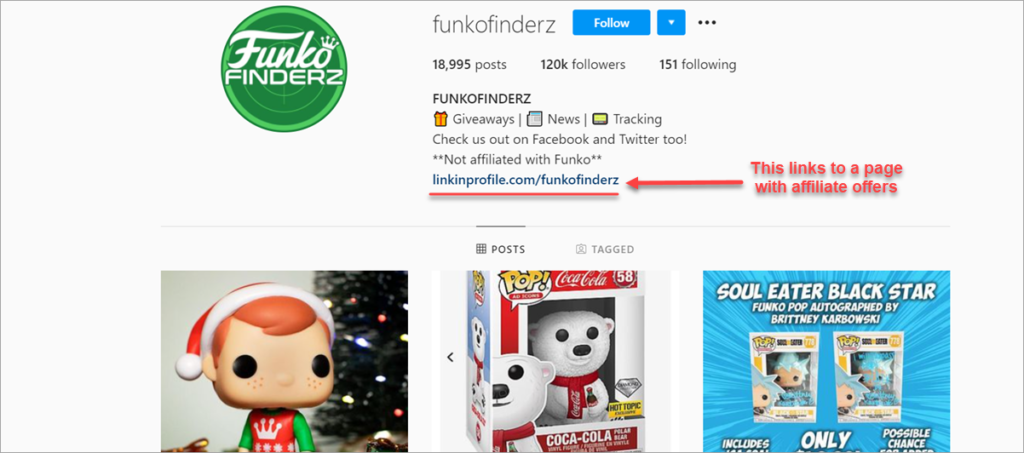1024x453 pixels.
Task: Click the newspaper emoji next to News
Action: tap(535, 119)
